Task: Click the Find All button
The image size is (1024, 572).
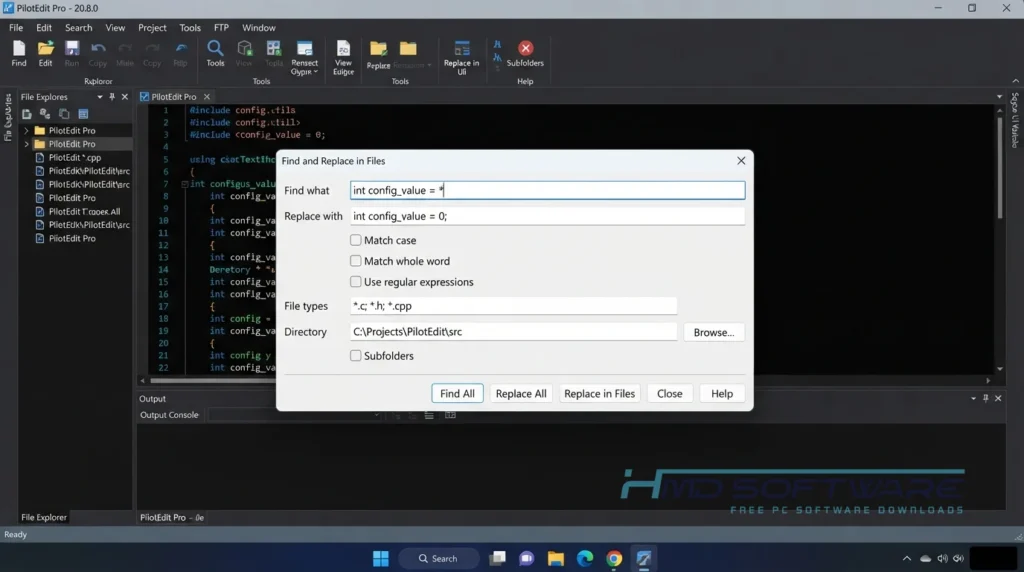Action: pos(457,394)
